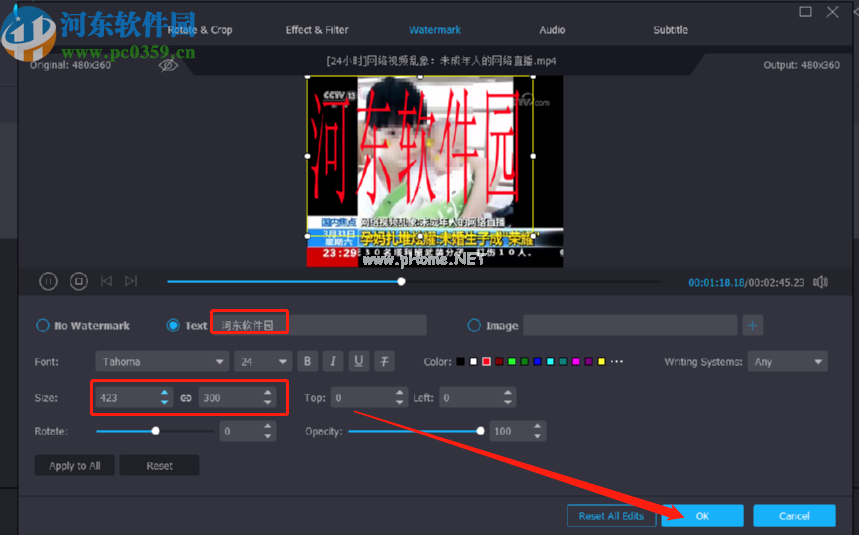Screen dimensions: 859x535
Task: Open the Tahoma font dropdown
Action: click(x=162, y=361)
